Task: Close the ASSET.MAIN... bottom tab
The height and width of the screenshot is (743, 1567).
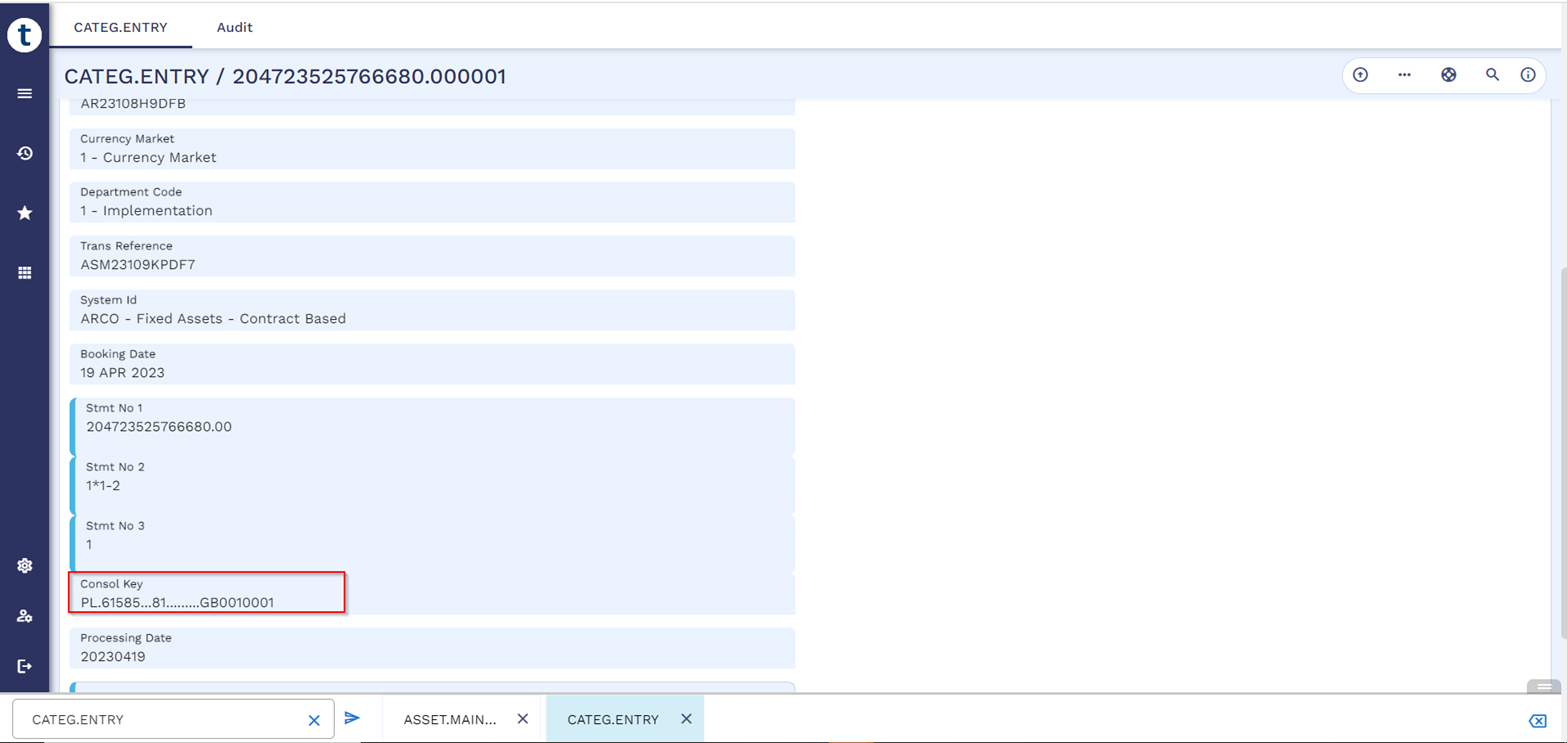Action: coord(522,719)
